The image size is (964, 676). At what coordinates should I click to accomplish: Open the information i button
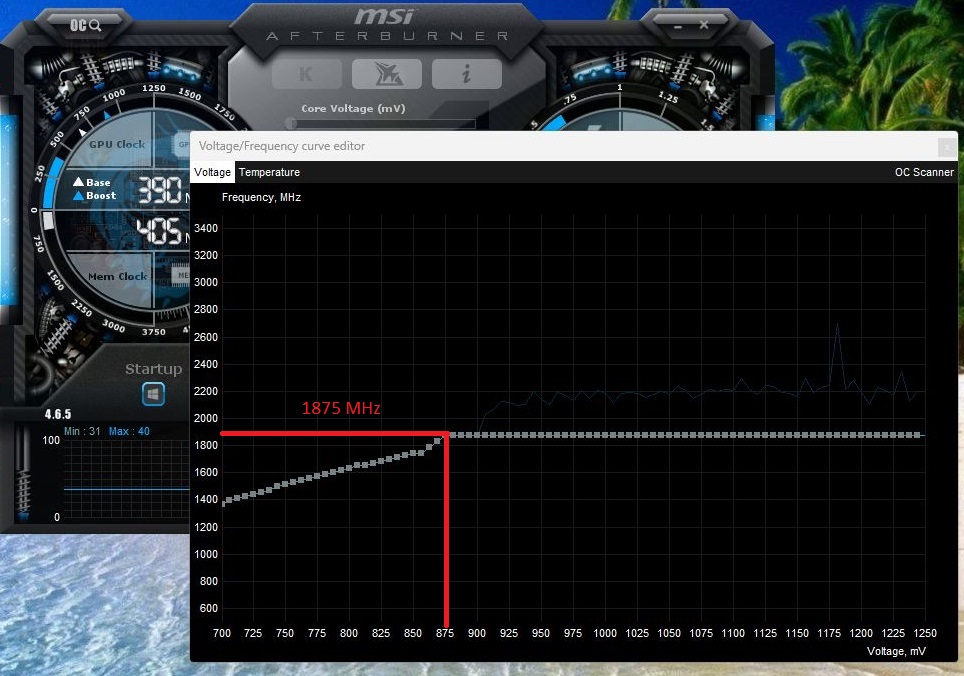[x=467, y=74]
